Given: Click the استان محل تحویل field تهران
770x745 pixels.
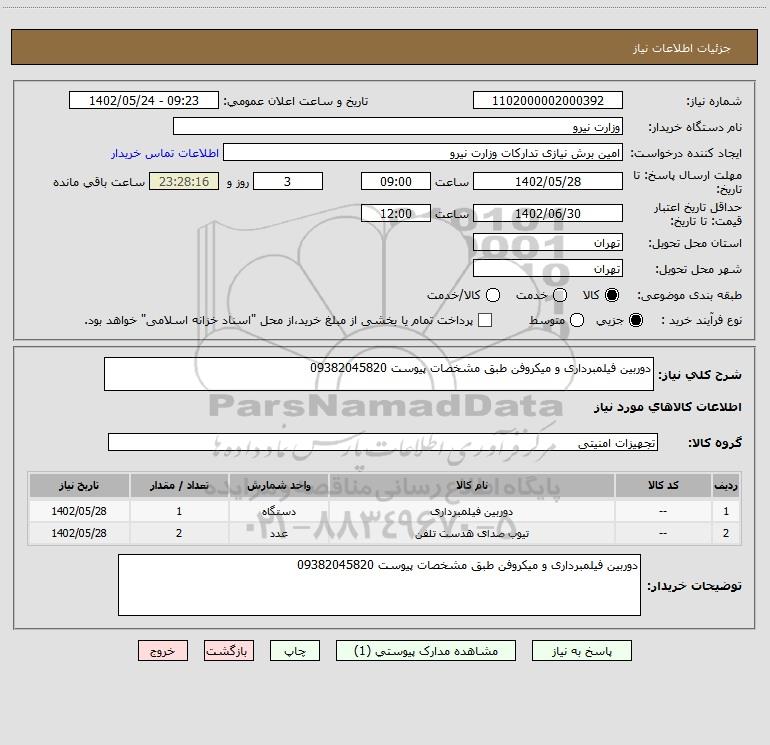Looking at the screenshot, I should click(548, 242).
